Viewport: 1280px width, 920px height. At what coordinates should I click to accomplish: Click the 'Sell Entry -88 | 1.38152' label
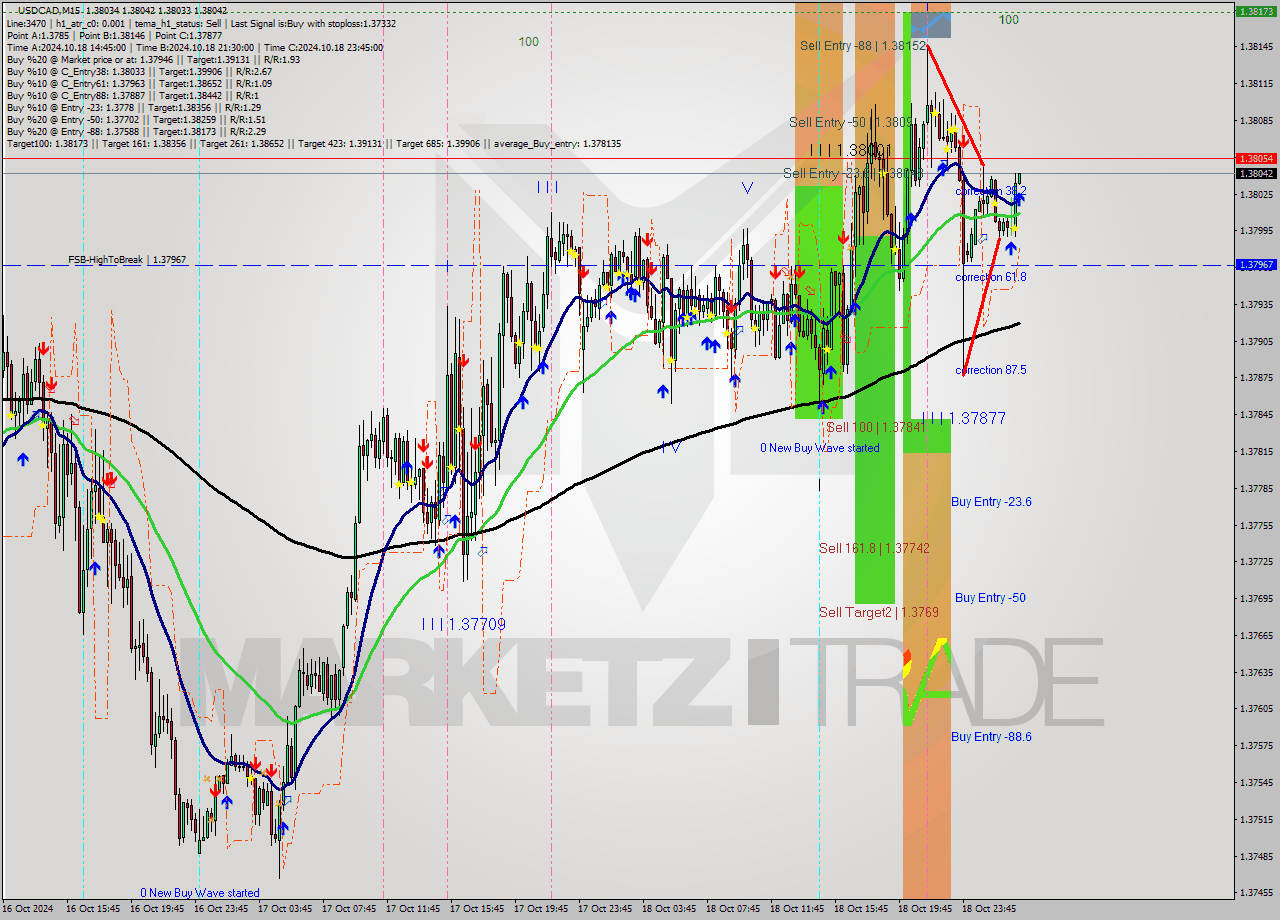[x=862, y=46]
